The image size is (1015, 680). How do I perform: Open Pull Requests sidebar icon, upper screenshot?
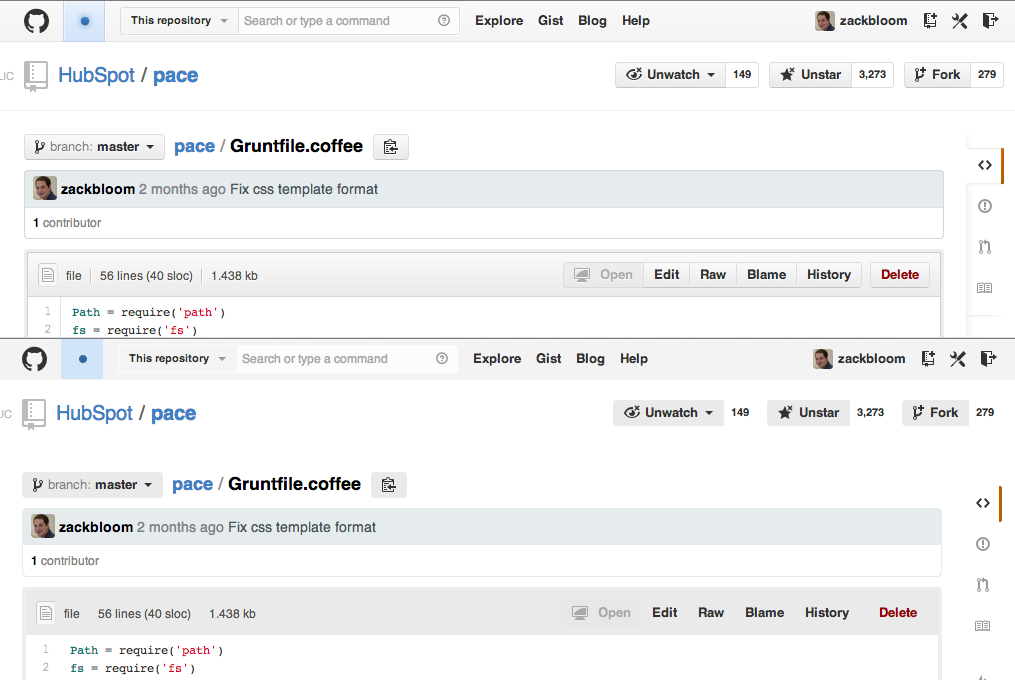pos(985,247)
